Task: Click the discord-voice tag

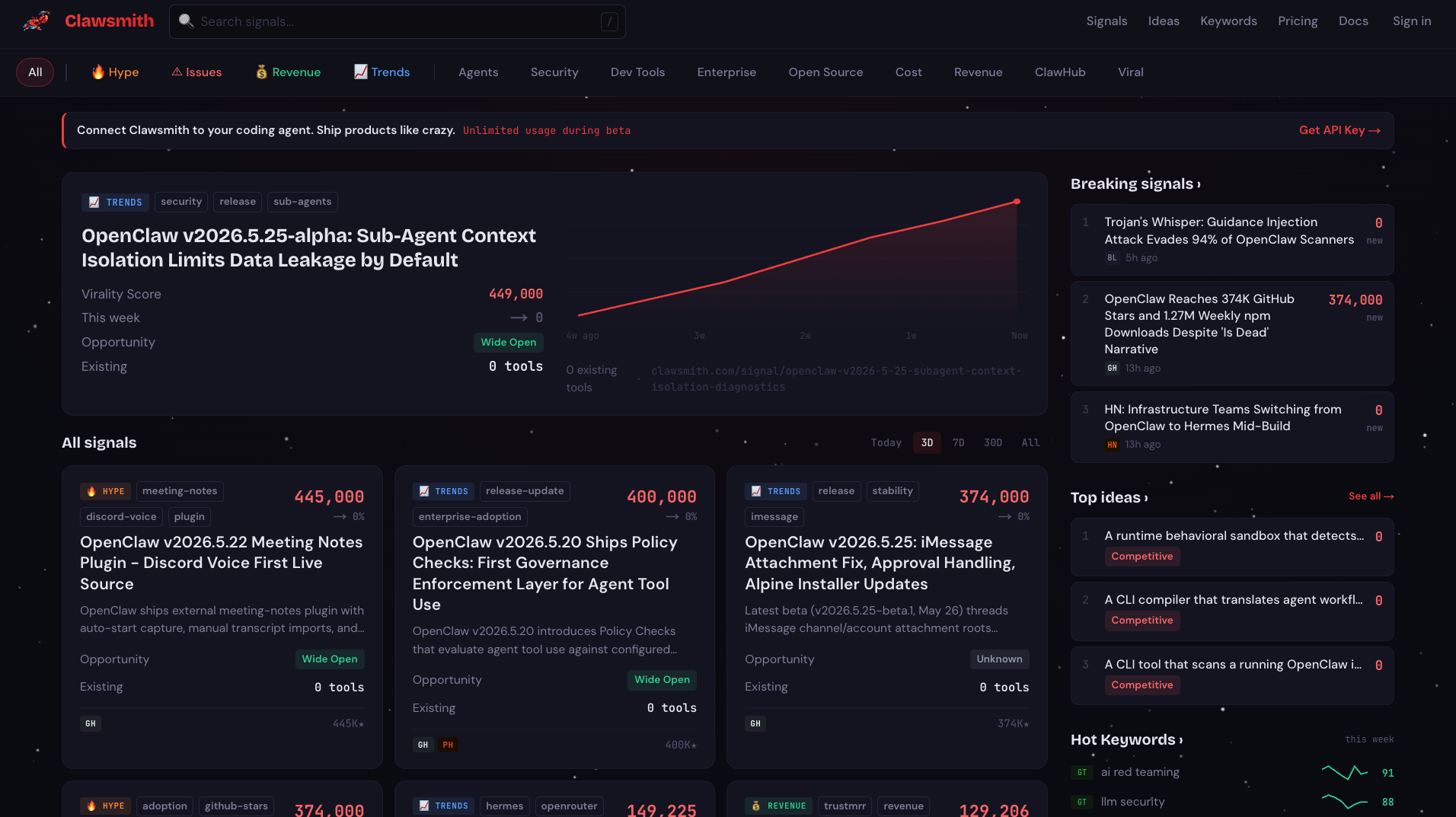Action: tap(121, 517)
